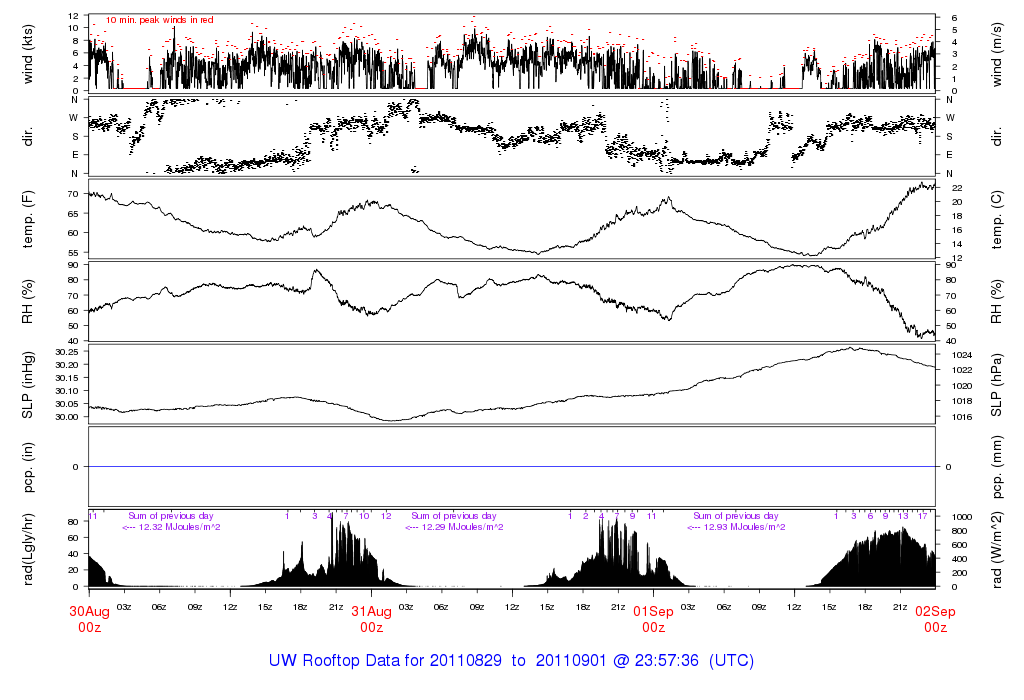Click the 'SLP (inHg)' axis label
Screen dimensions: 1024x700
[28, 385]
